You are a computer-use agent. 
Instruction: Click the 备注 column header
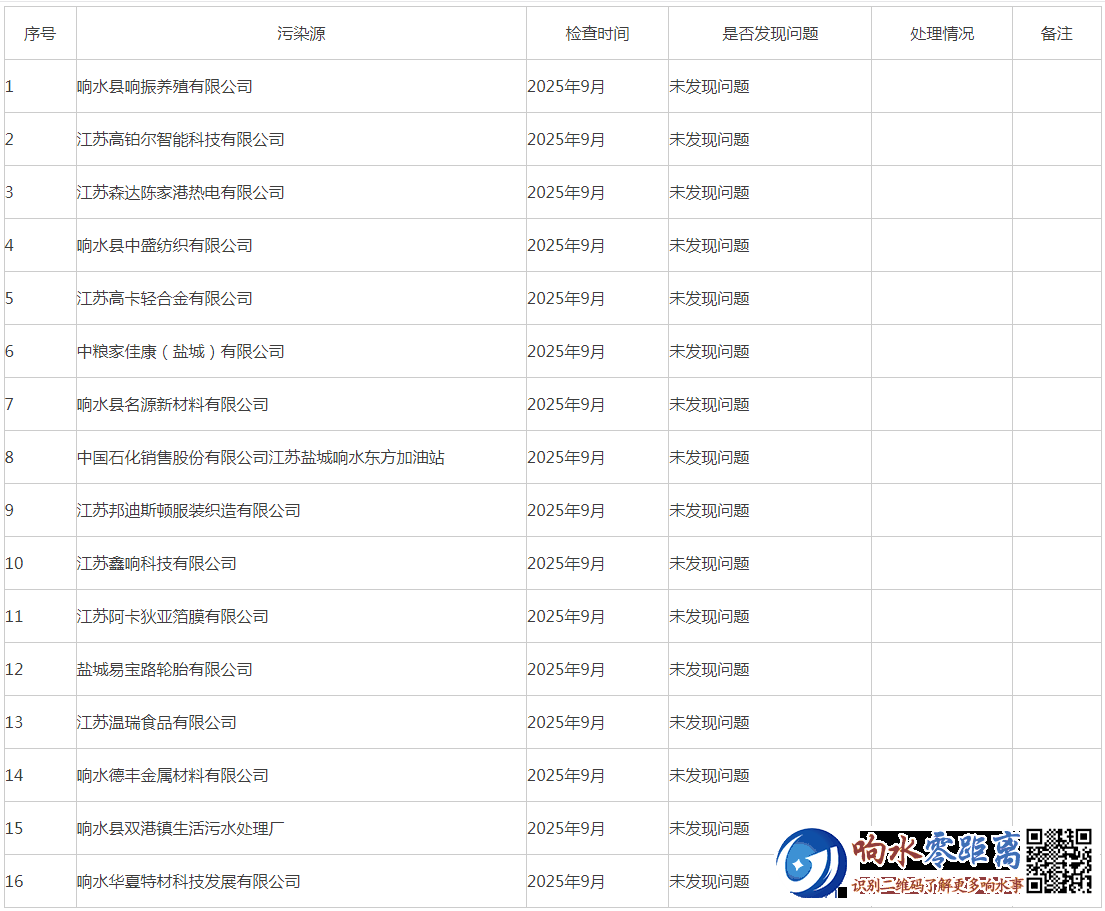1056,34
